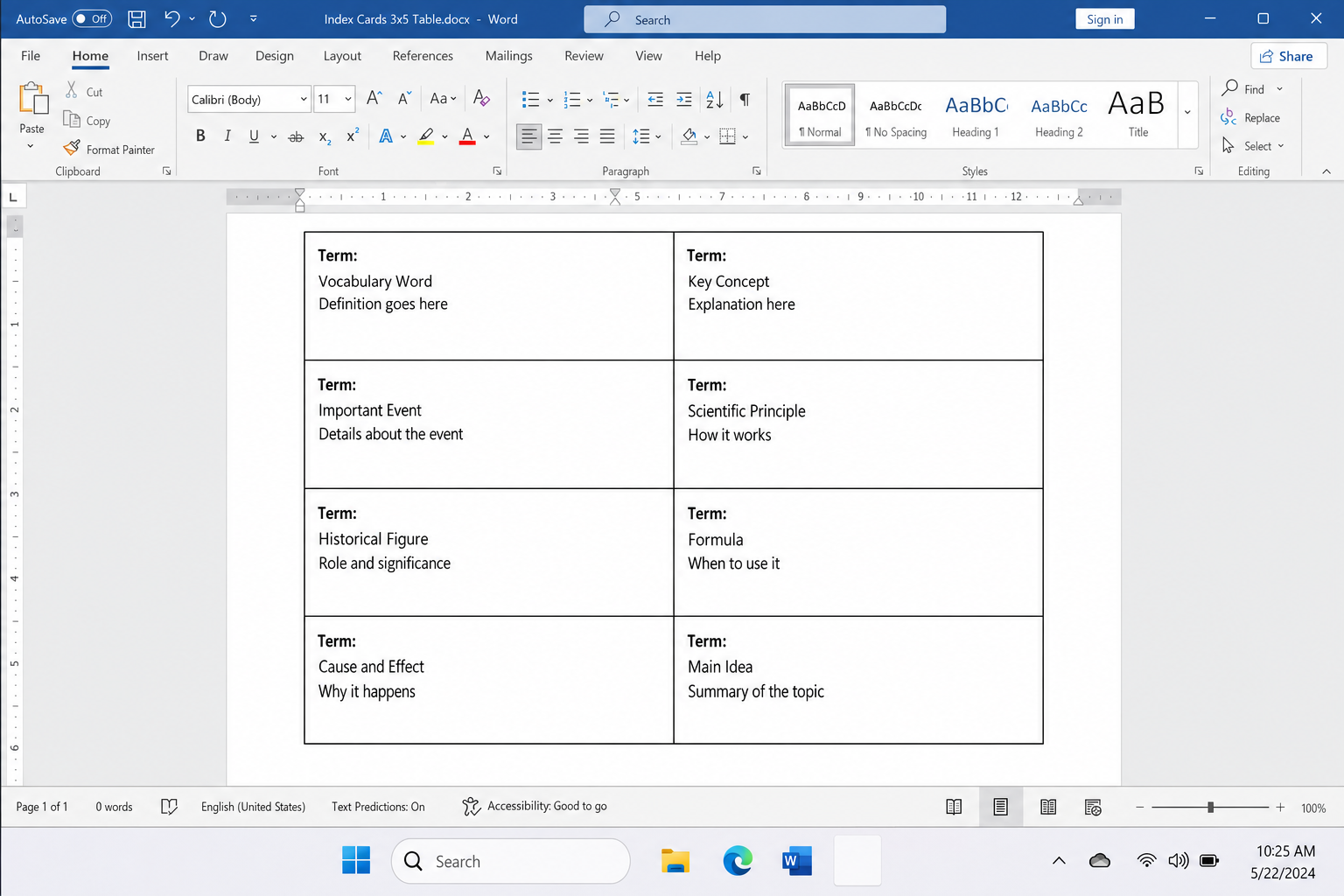Screen dimensions: 1344x896
Task: Collapse the ribbon with chevron
Action: pos(1326,171)
